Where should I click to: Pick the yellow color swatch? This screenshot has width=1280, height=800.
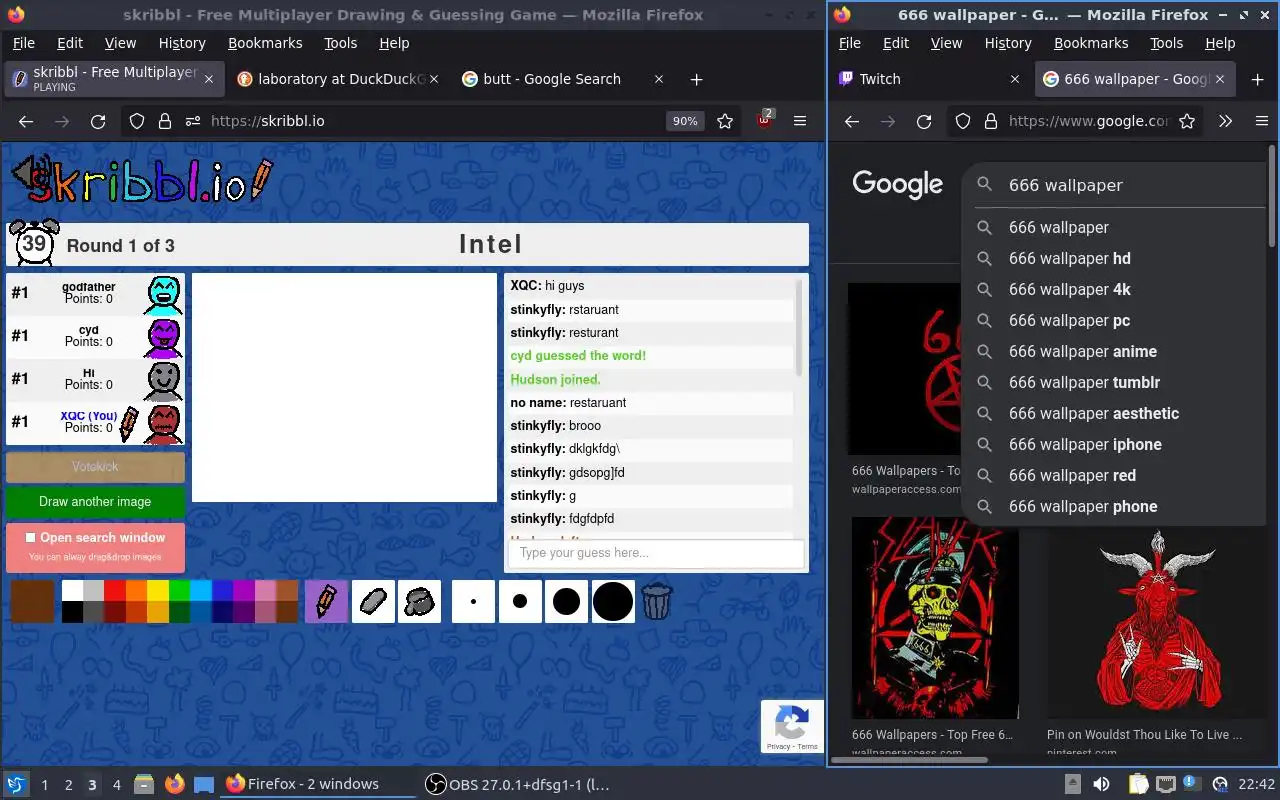coord(158,590)
